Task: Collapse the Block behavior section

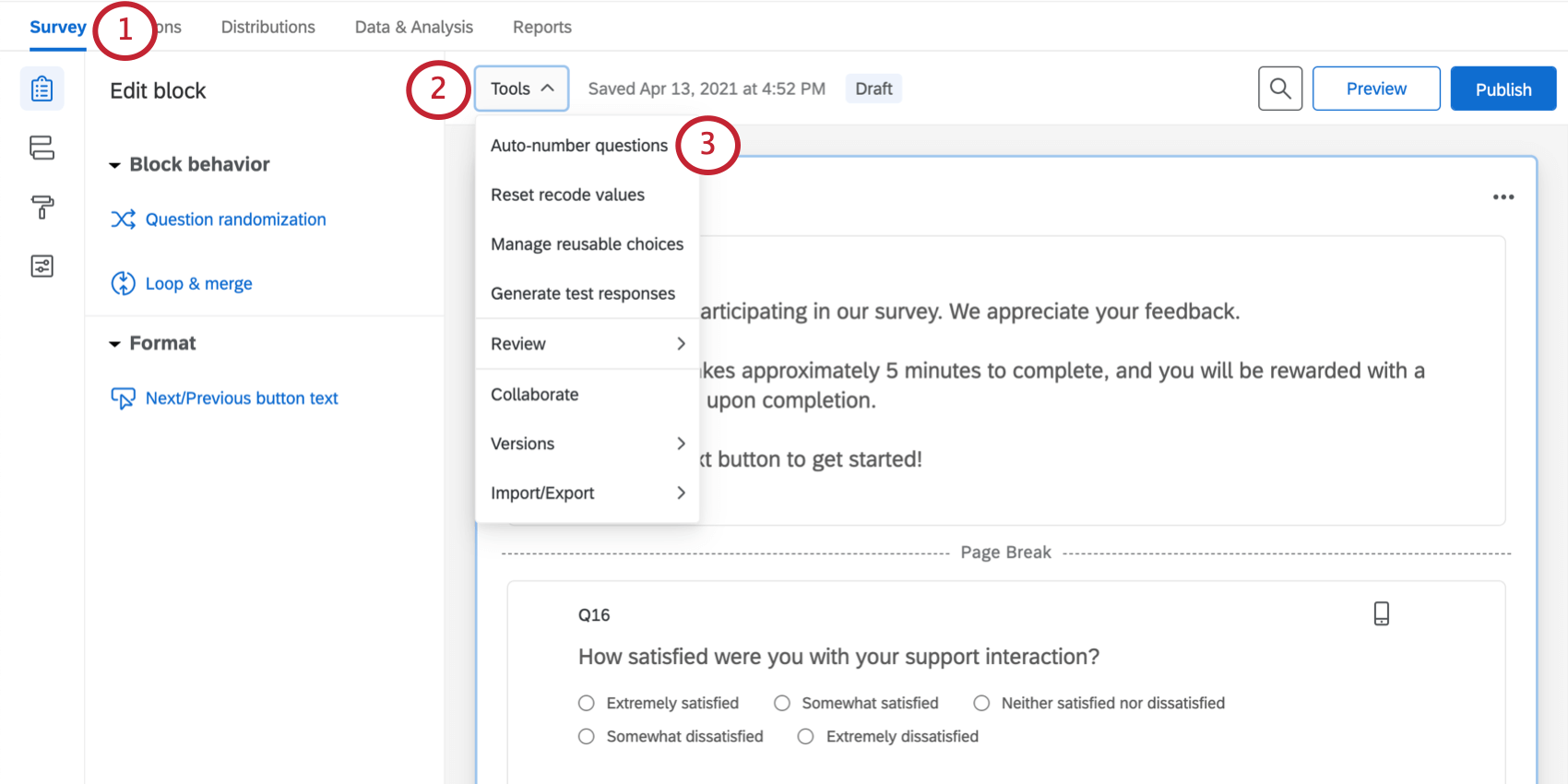Action: pyautogui.click(x=115, y=165)
